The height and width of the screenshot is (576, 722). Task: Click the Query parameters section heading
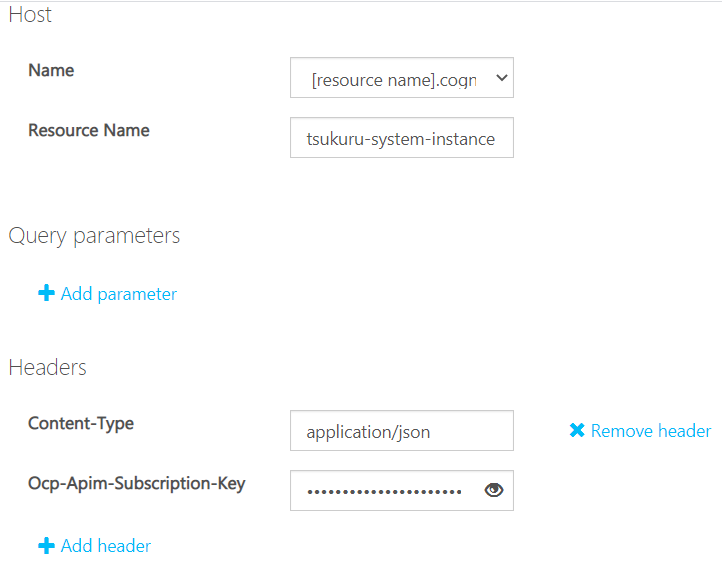tap(94, 236)
